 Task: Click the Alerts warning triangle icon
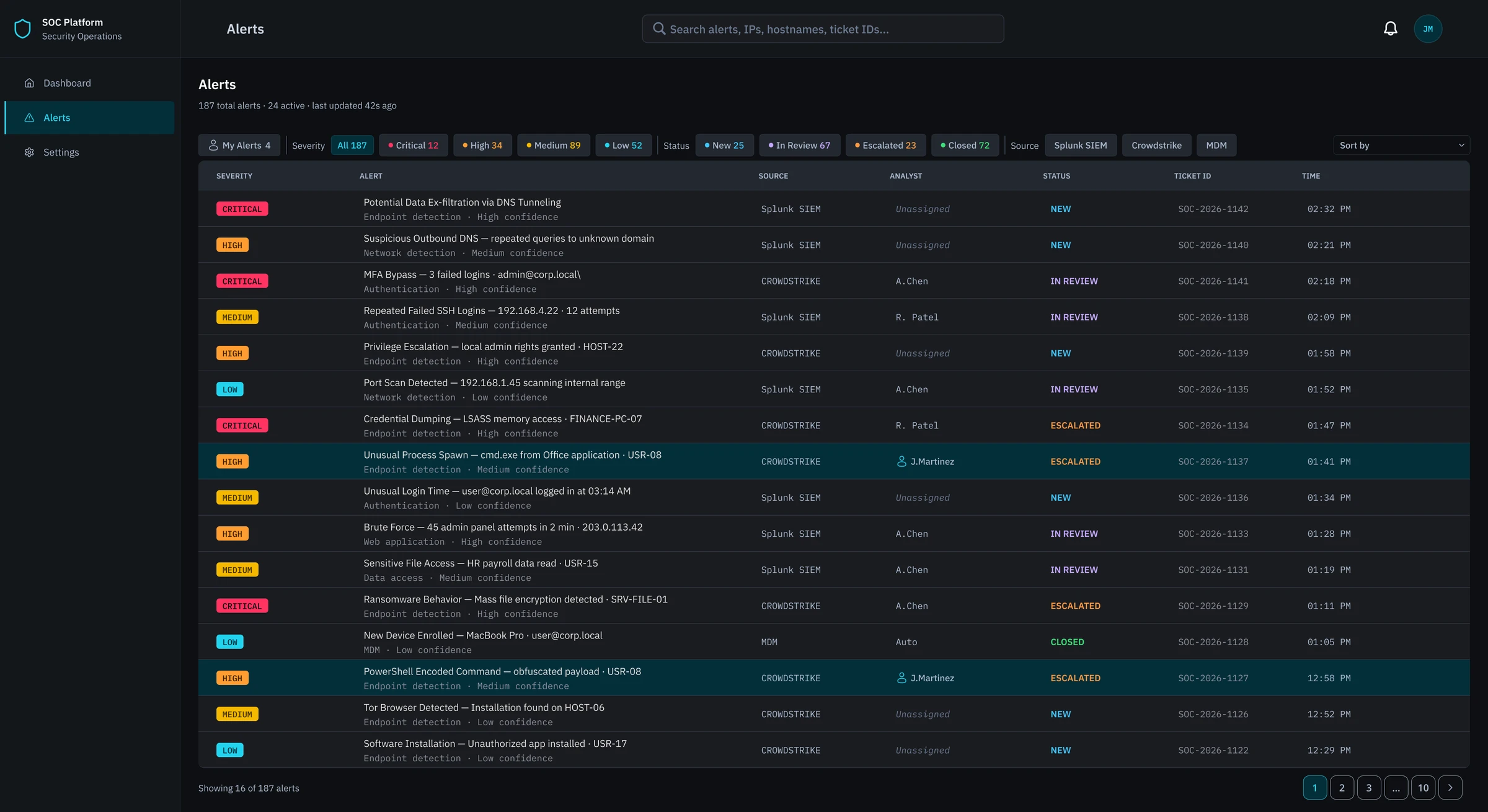(29, 117)
